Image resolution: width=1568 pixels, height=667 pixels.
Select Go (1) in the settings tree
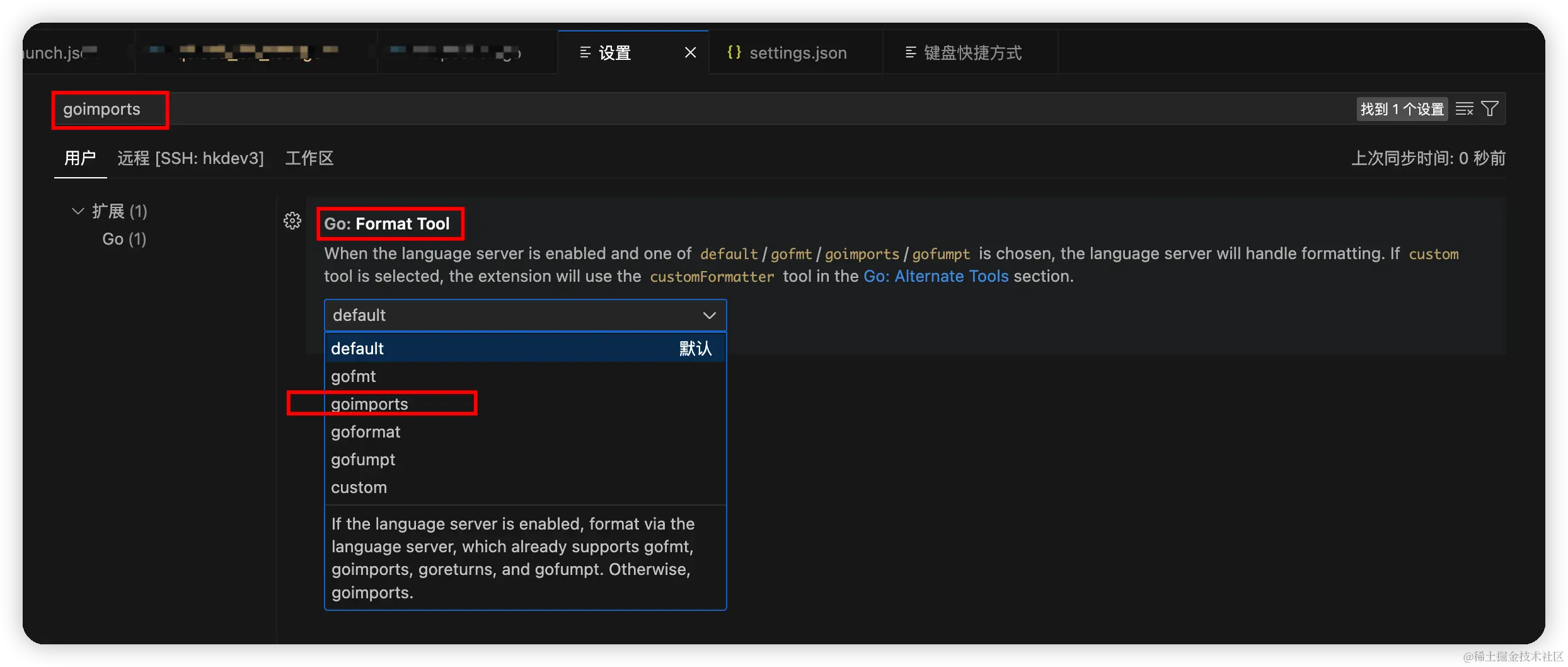[x=124, y=240]
